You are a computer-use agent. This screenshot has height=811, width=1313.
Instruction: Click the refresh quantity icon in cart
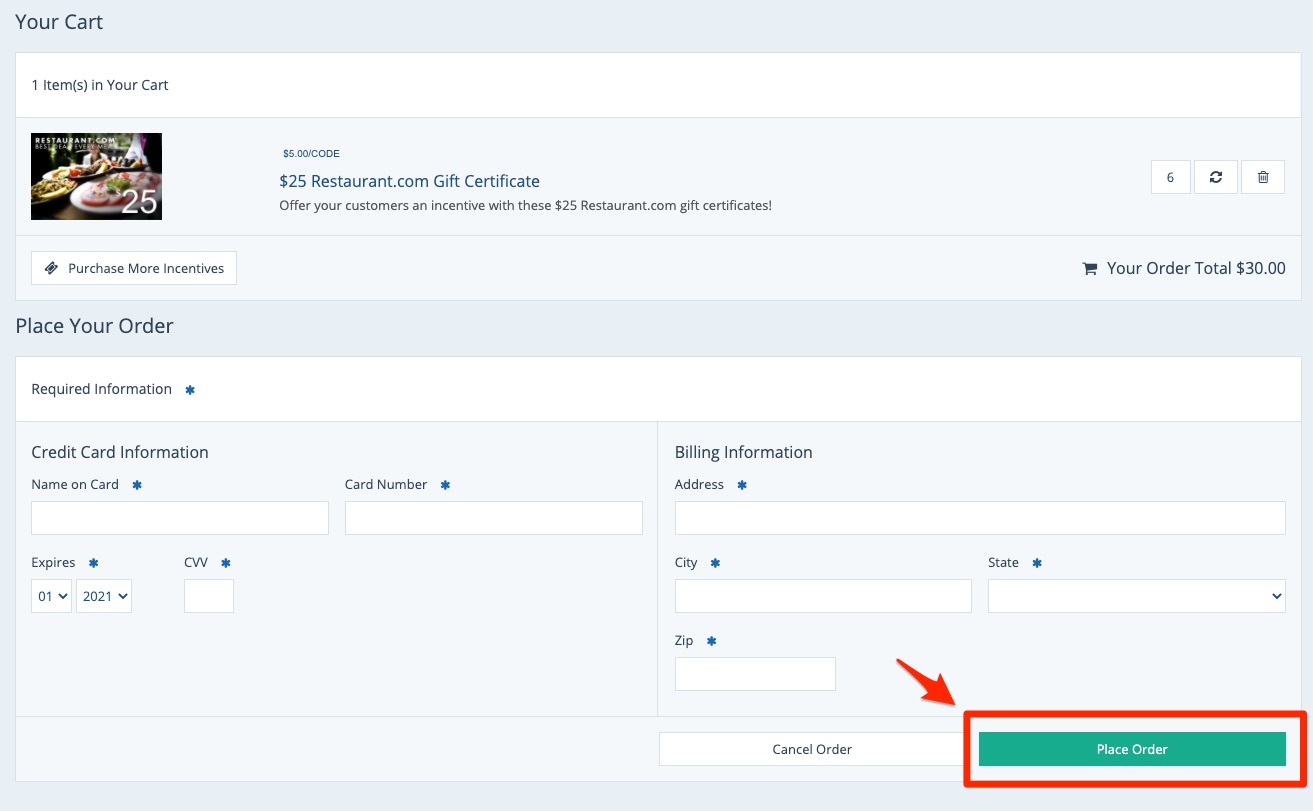click(x=1216, y=177)
